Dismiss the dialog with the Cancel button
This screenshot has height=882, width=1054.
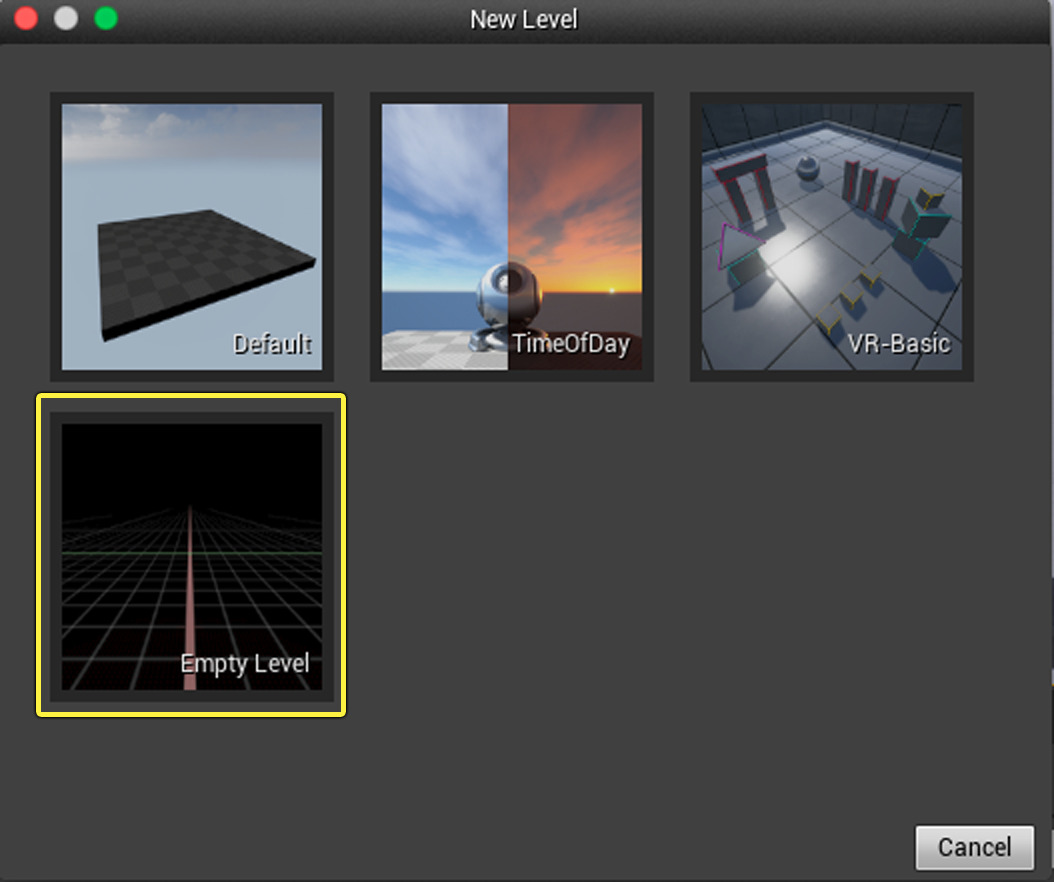tap(974, 847)
